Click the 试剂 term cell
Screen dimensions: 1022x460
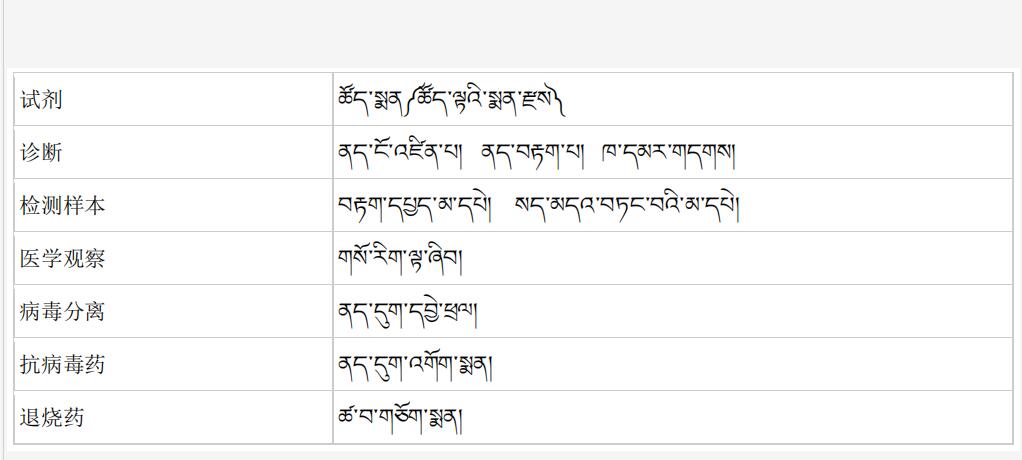point(173,99)
